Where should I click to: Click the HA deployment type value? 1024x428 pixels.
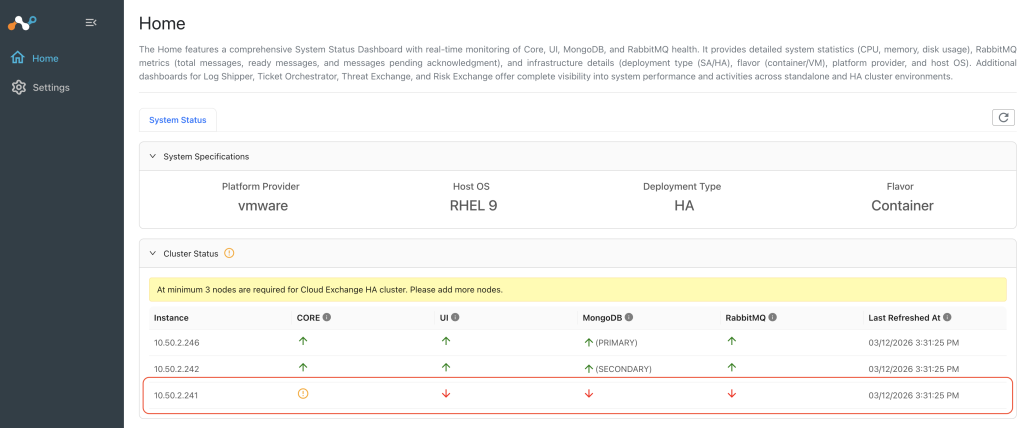pyautogui.click(x=684, y=206)
